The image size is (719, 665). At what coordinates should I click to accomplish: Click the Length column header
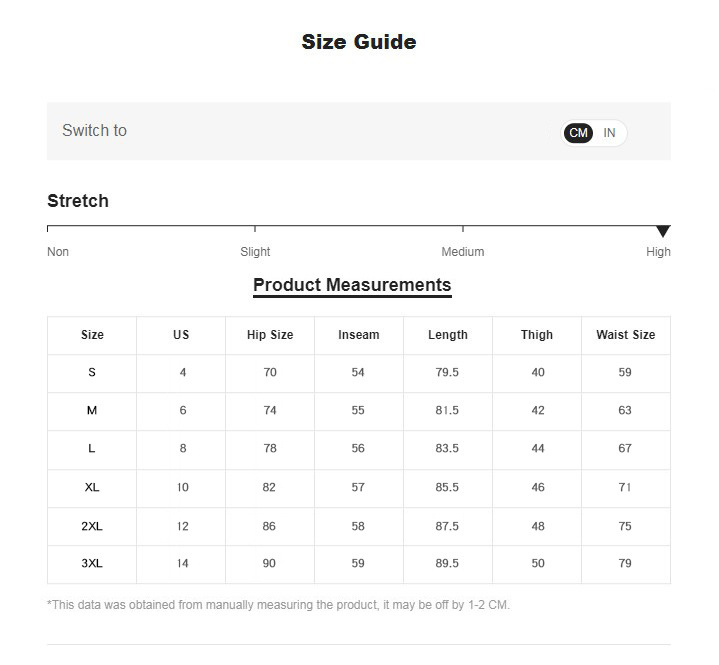448,335
